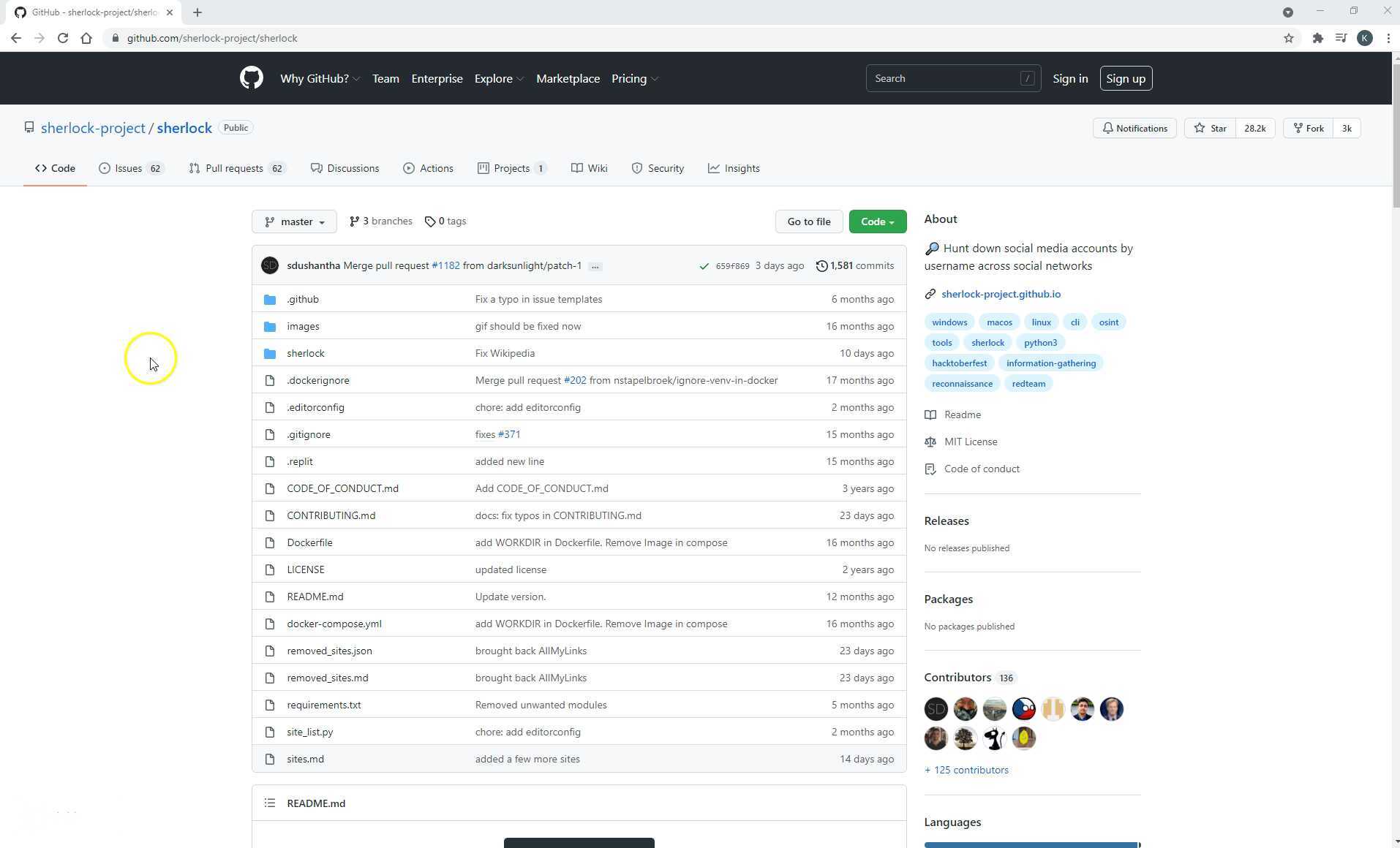This screenshot has width=1400, height=848.
Task: Open README table of contents icon
Action: tap(269, 803)
